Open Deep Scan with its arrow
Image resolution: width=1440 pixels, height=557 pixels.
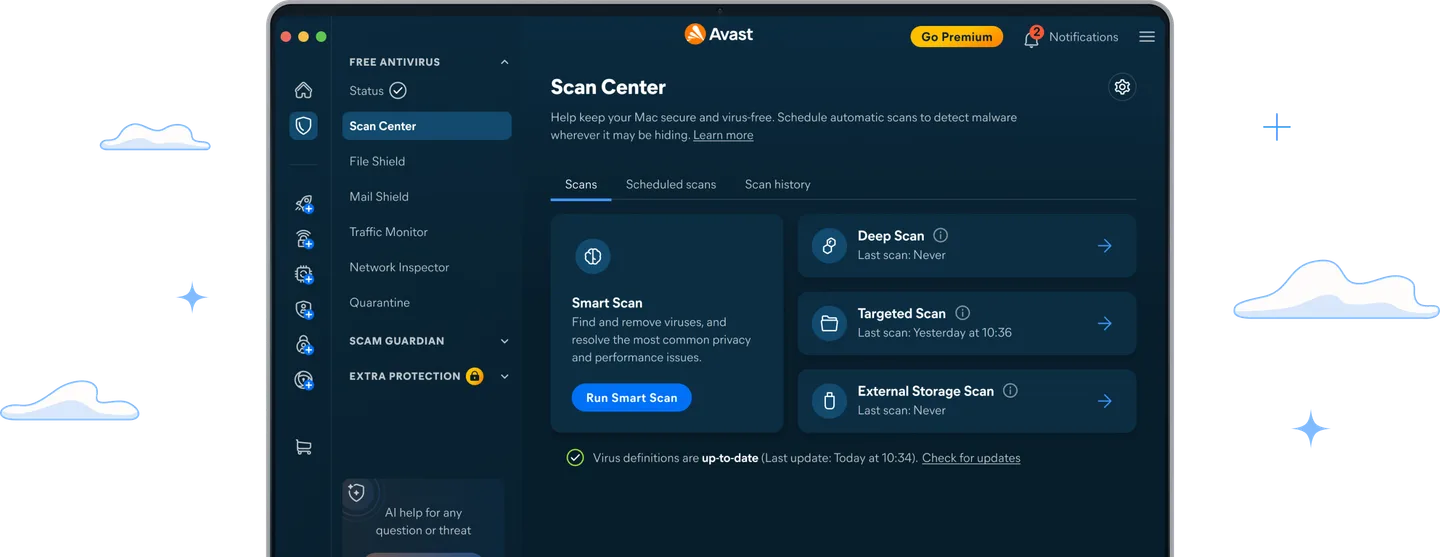(1104, 246)
